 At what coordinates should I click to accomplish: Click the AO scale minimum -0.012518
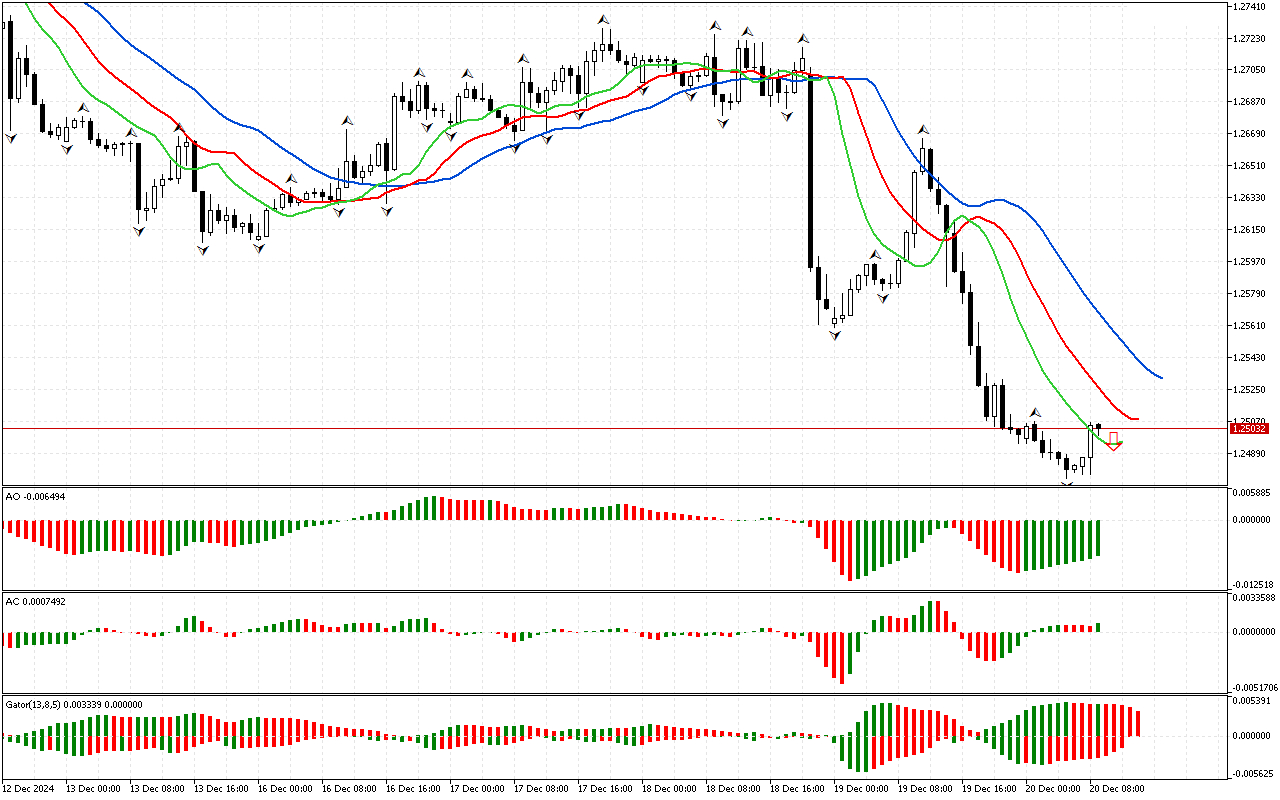click(x=1251, y=585)
